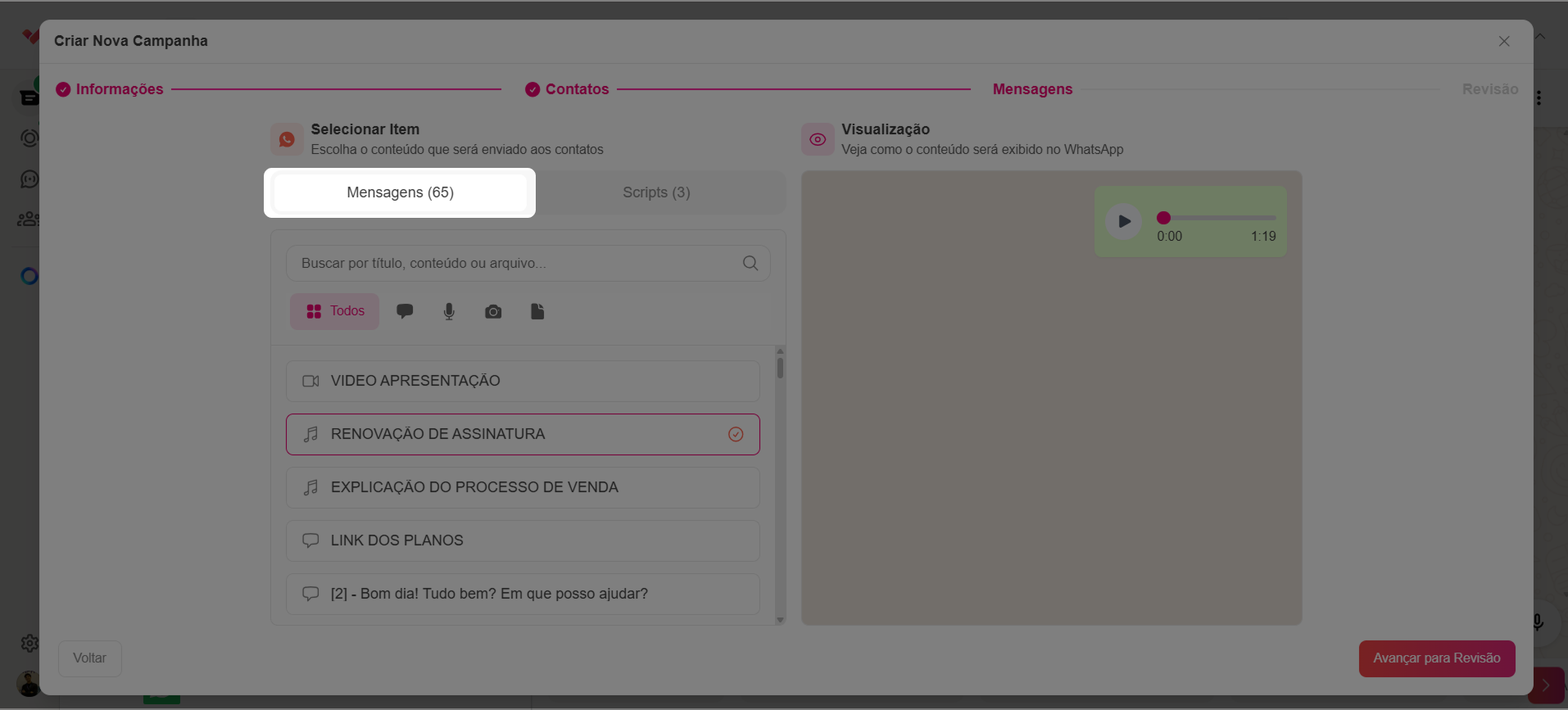Select the Todos filter
The width and height of the screenshot is (1568, 710).
[x=334, y=311]
